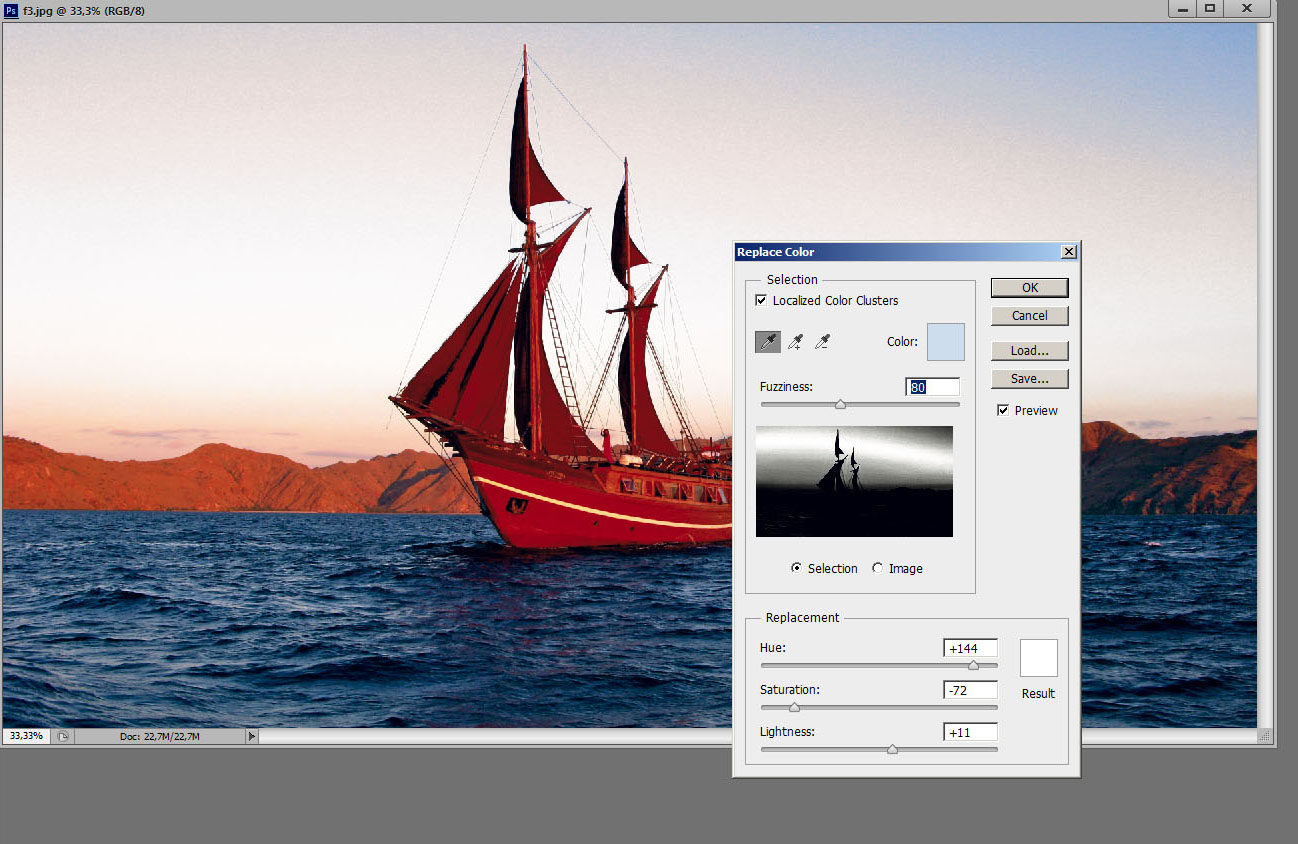This screenshot has height=844, width=1298.
Task: Open the sampled Color swatch
Action: tap(946, 342)
